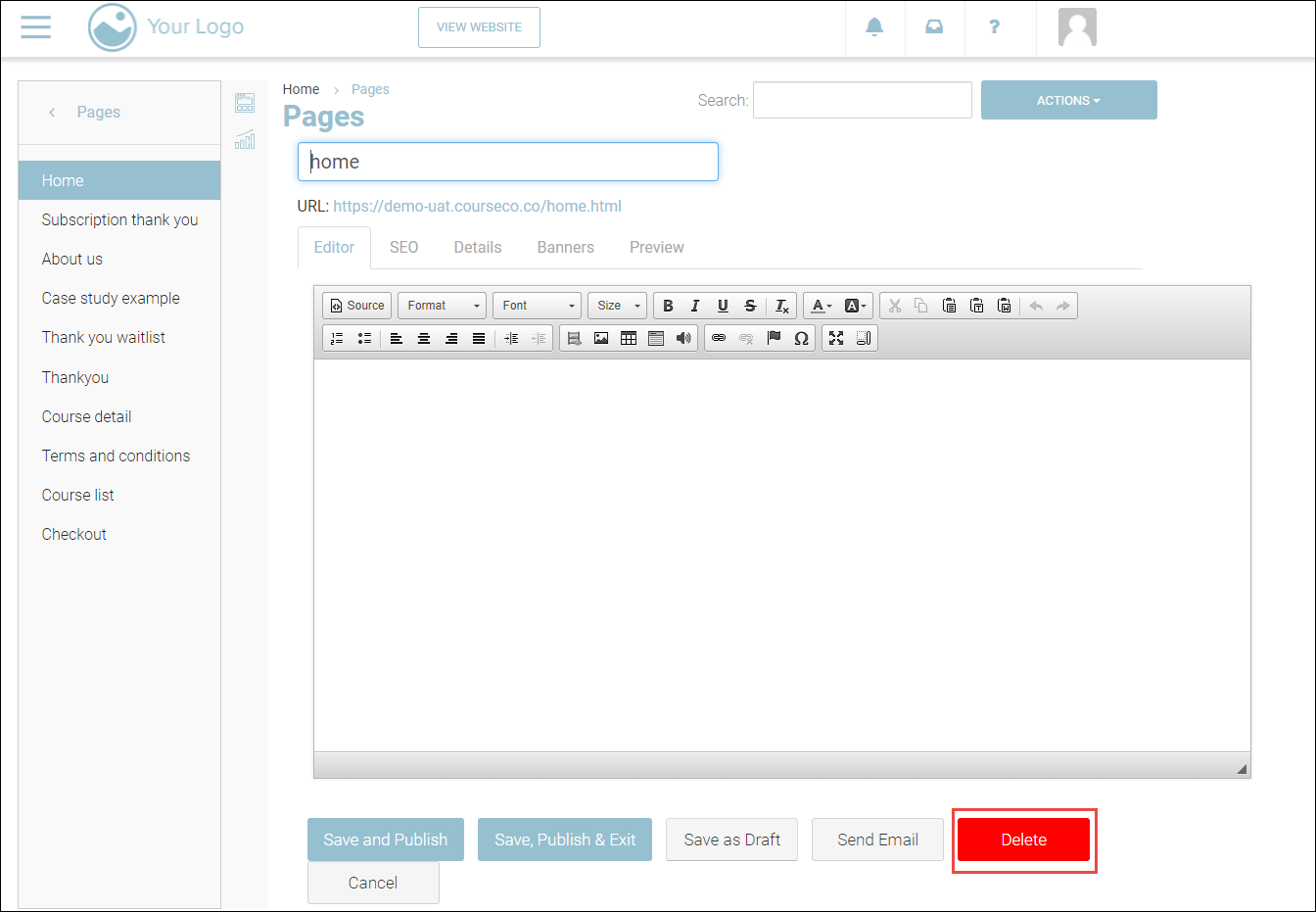Insert an image using the editor toolbar

[601, 338]
